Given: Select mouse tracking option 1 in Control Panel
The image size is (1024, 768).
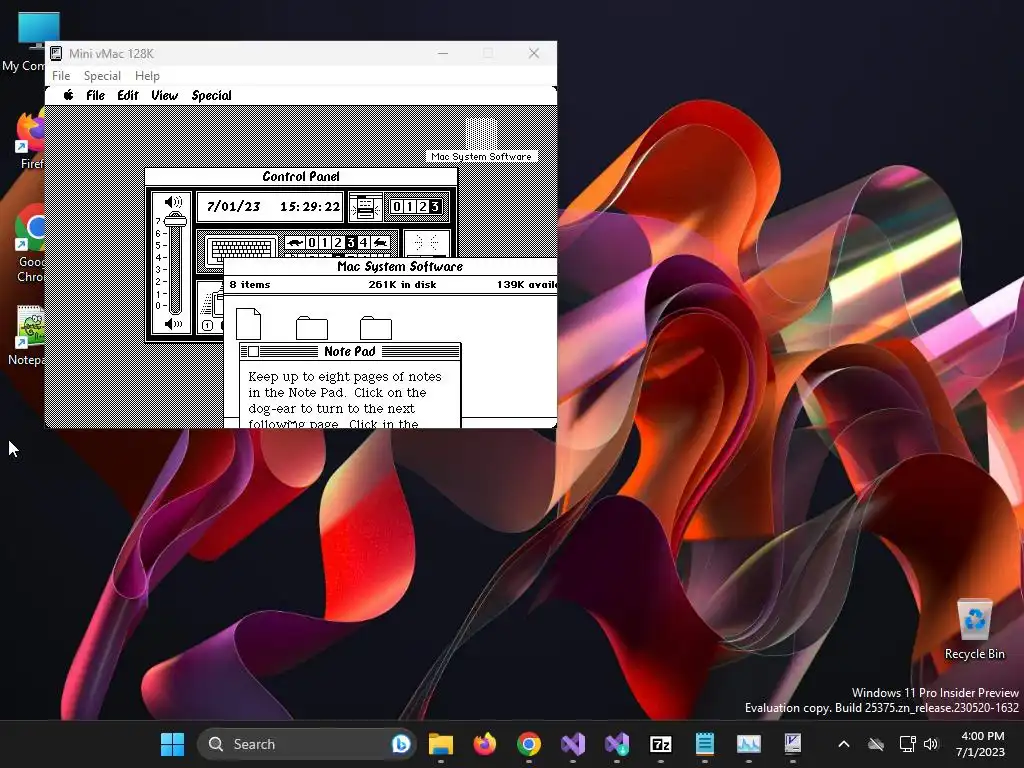Looking at the screenshot, I should pyautogui.click(x=208, y=325).
